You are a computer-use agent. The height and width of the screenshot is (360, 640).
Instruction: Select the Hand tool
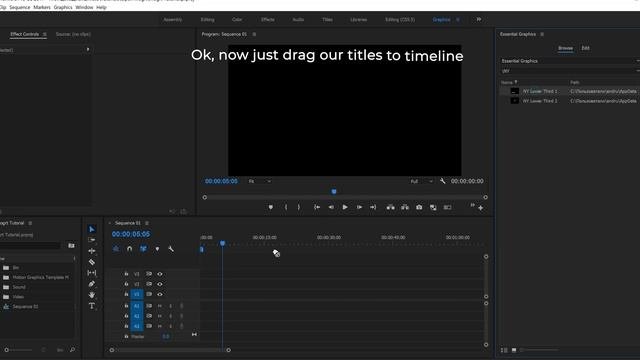point(92,295)
